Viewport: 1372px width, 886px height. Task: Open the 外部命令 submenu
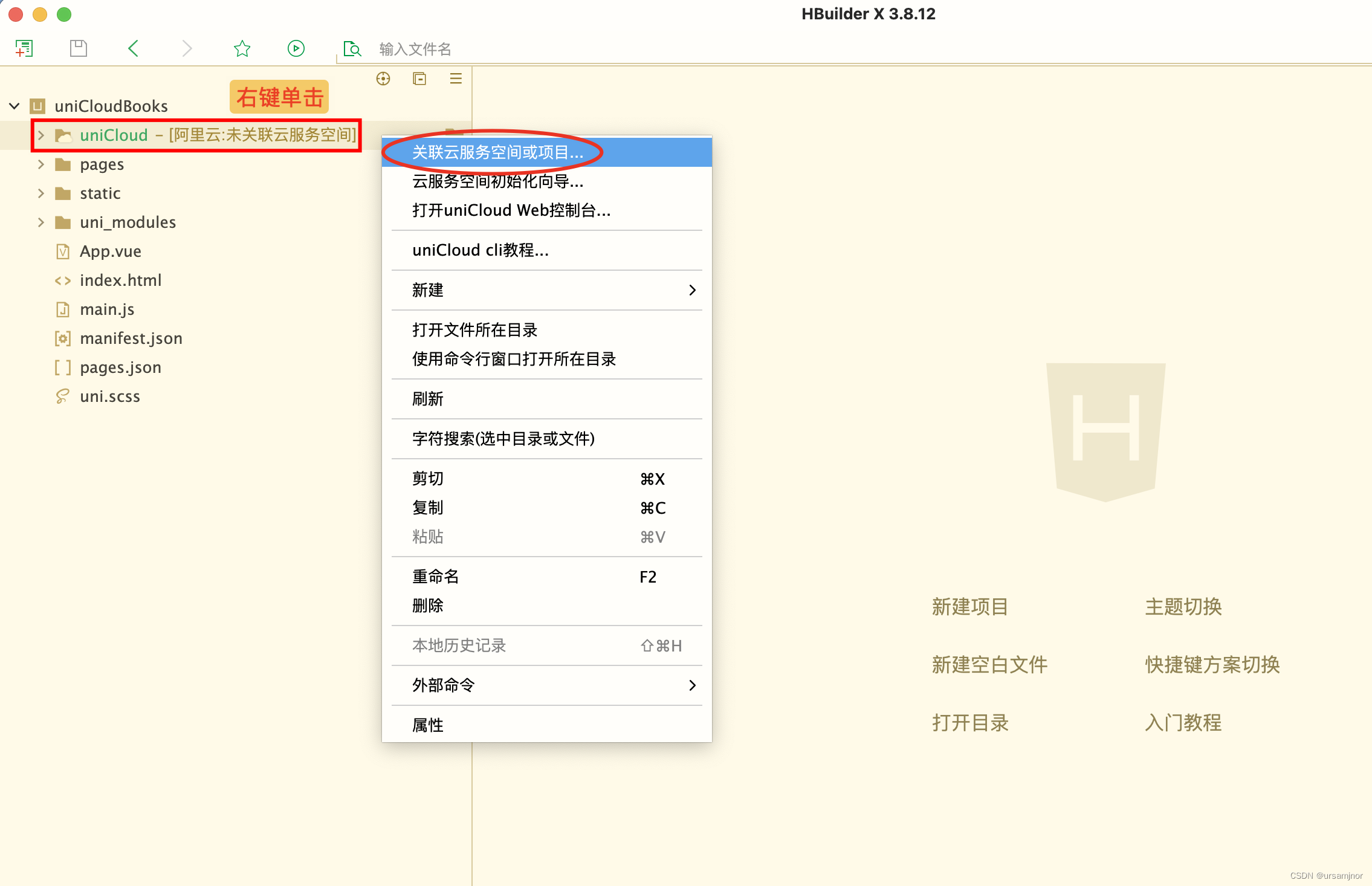click(547, 685)
